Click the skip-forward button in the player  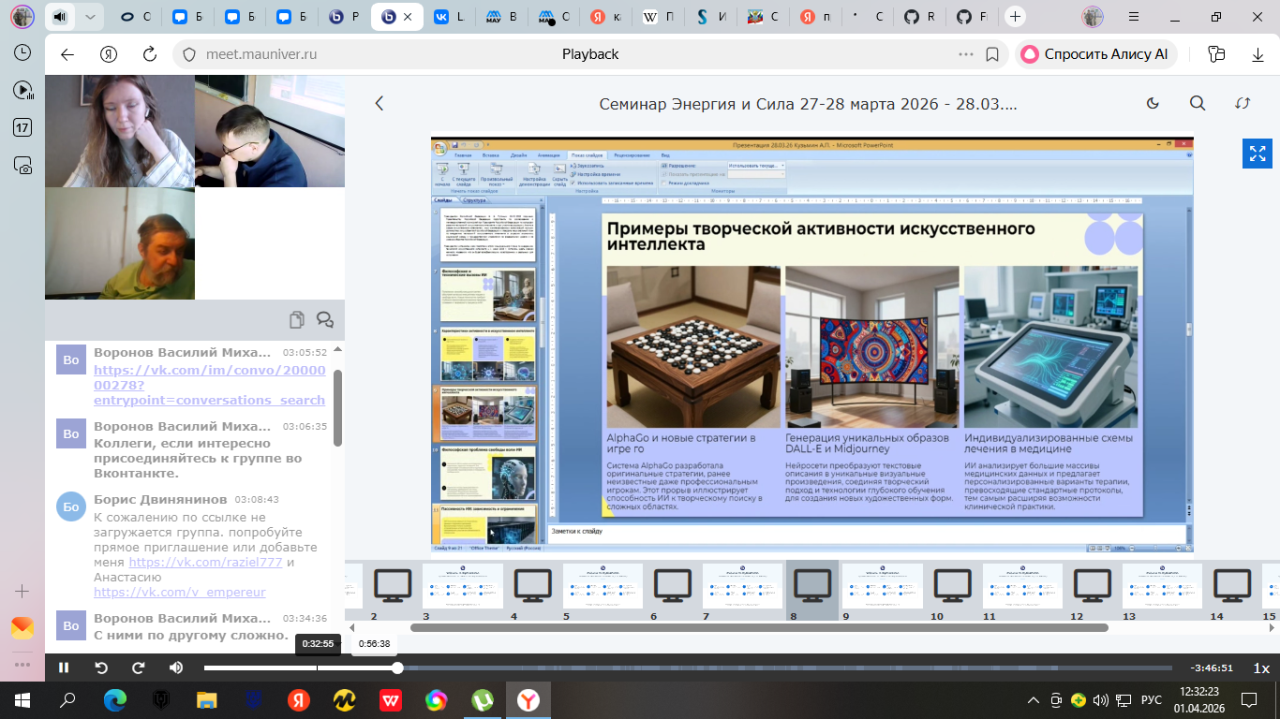(139, 668)
